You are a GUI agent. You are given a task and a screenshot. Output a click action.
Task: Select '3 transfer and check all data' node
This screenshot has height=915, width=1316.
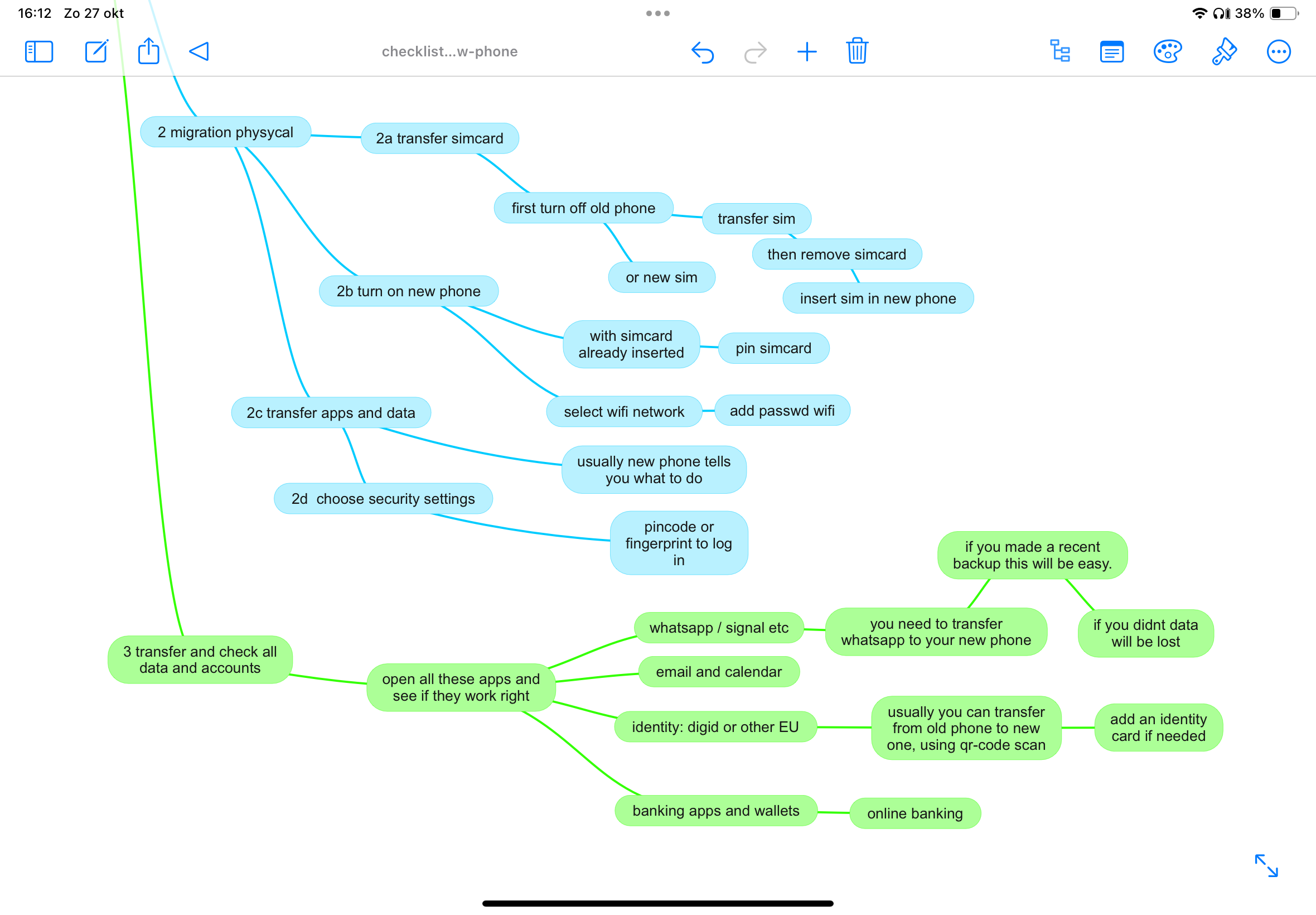[200, 659]
